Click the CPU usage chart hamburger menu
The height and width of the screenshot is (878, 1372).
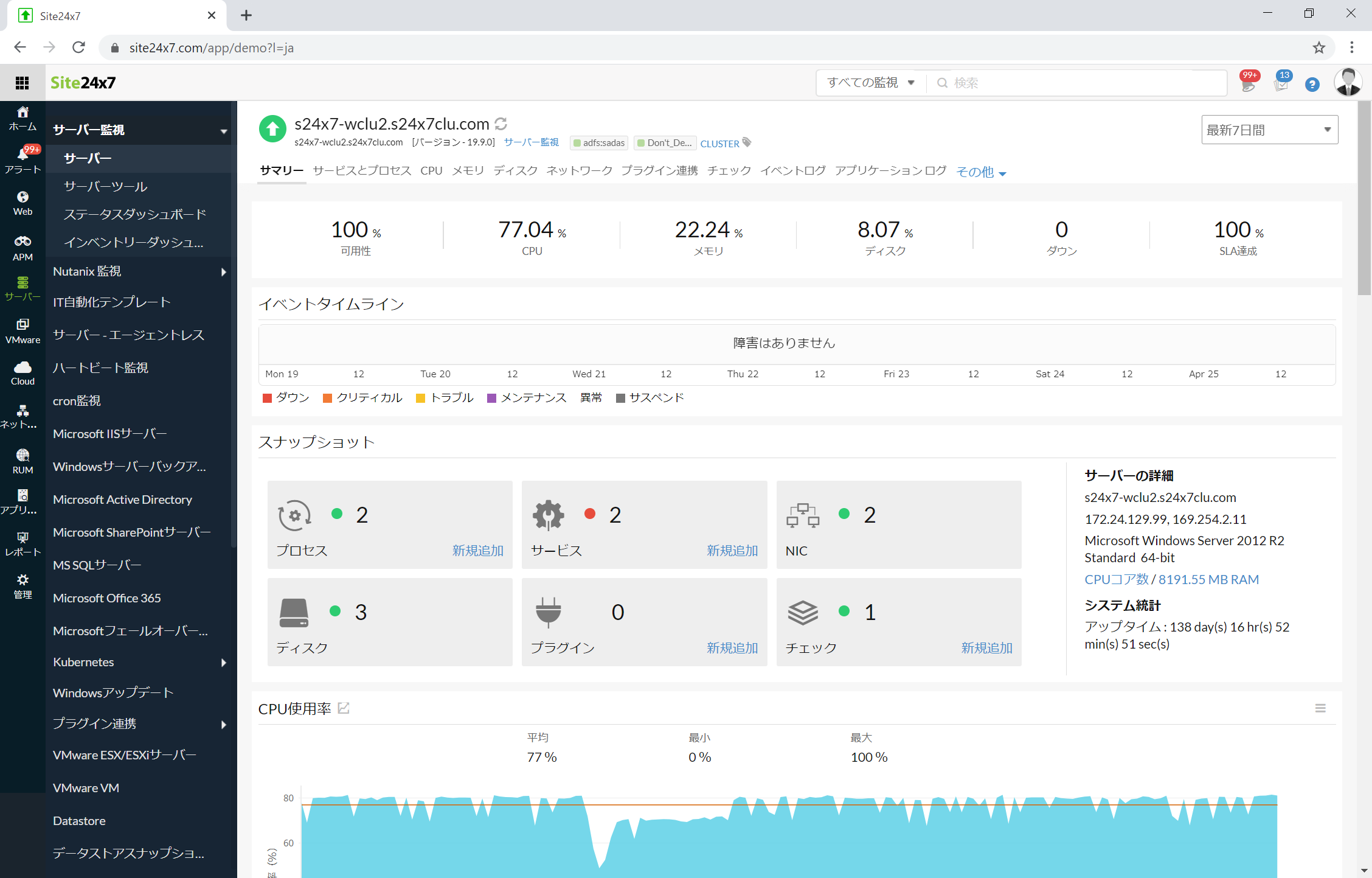tap(1320, 708)
